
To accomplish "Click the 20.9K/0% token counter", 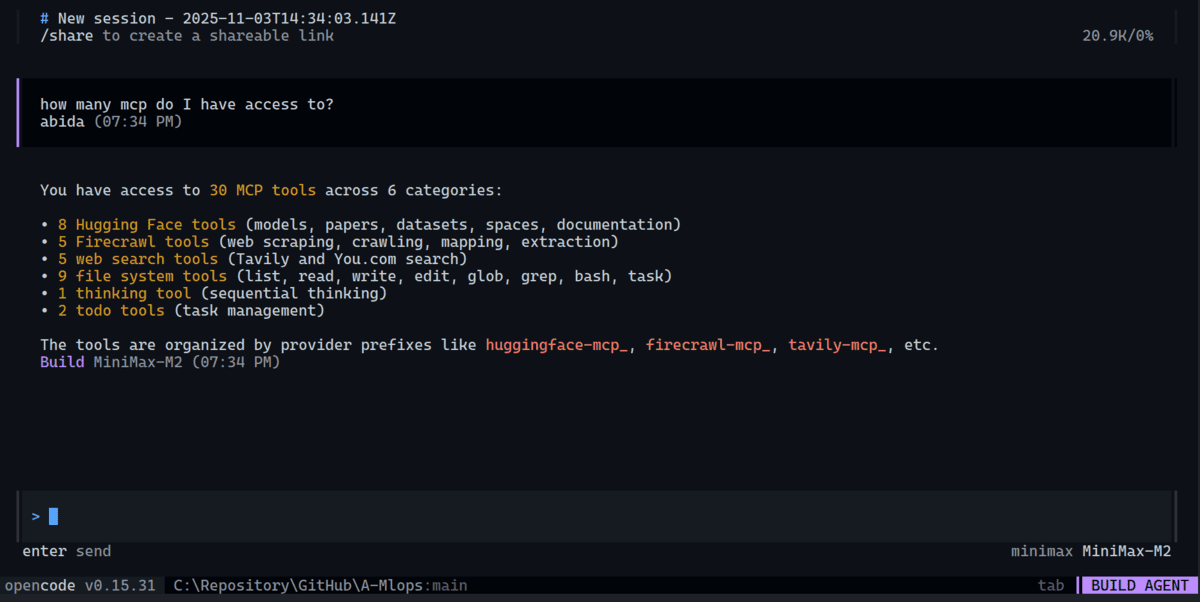I will pos(1116,35).
